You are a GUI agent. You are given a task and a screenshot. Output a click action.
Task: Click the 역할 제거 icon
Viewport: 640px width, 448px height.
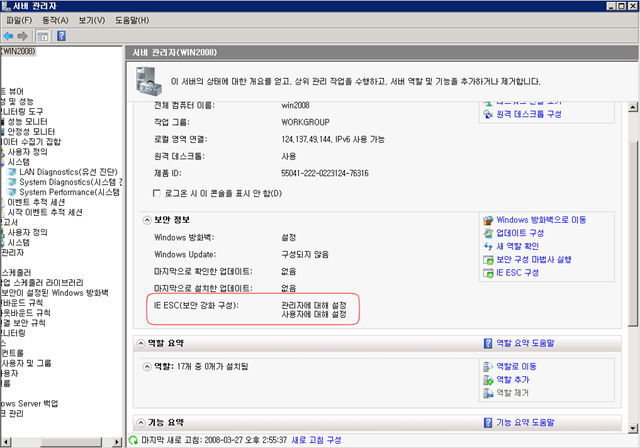point(488,393)
